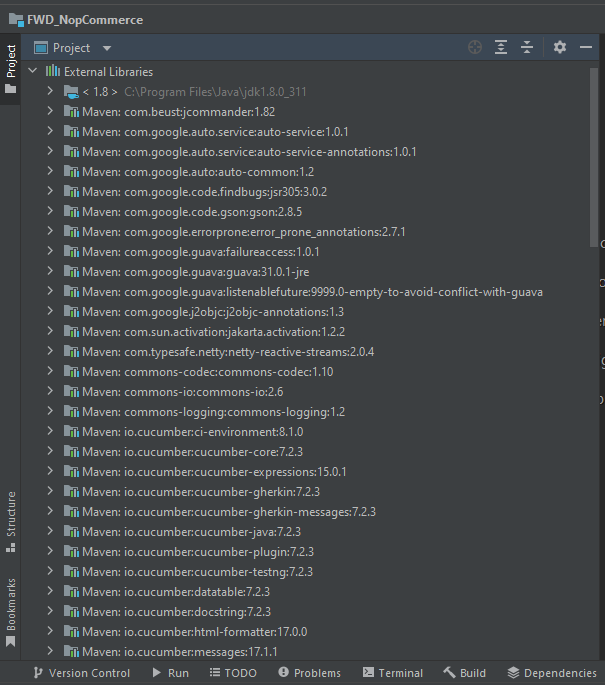This screenshot has height=685, width=605.
Task: Open the Project panel gear options
Action: click(x=560, y=47)
